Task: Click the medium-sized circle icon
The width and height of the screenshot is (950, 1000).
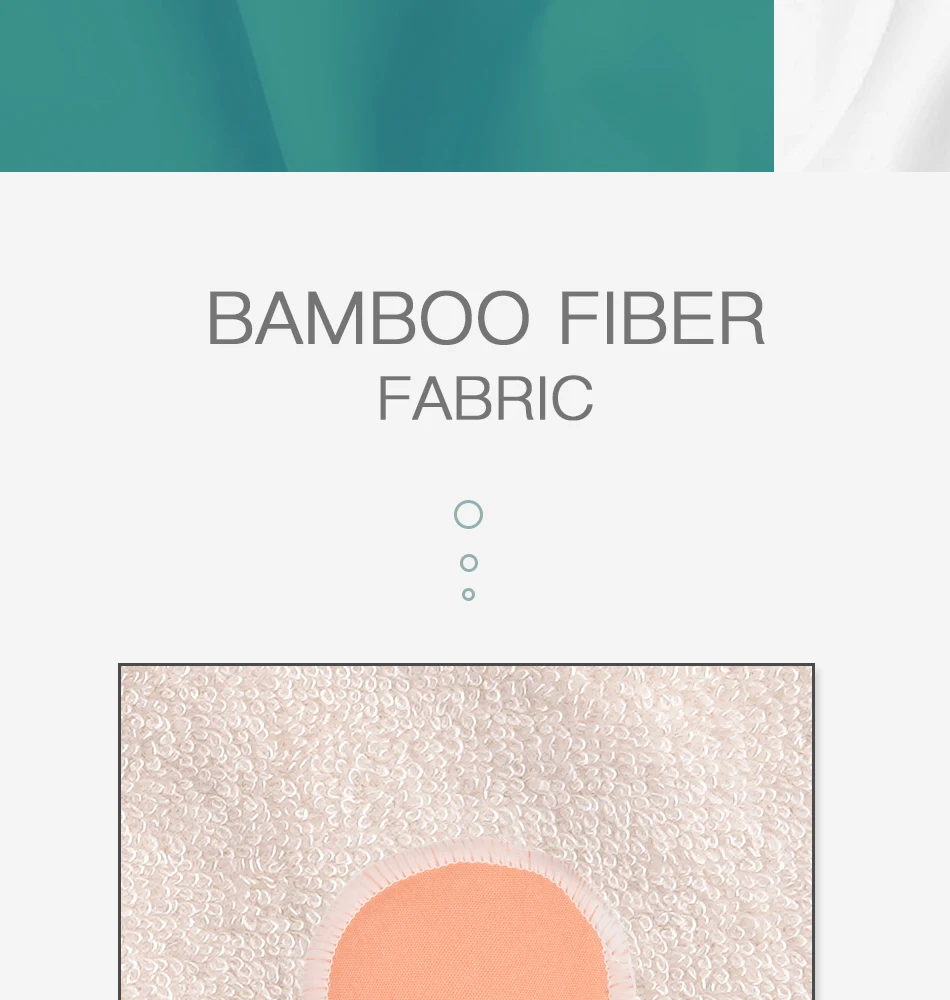Action: [469, 562]
